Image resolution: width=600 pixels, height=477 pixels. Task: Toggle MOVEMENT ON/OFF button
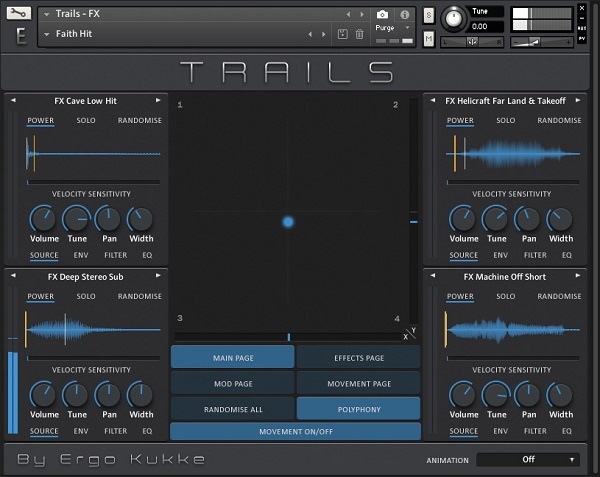pyautogui.click(x=295, y=431)
